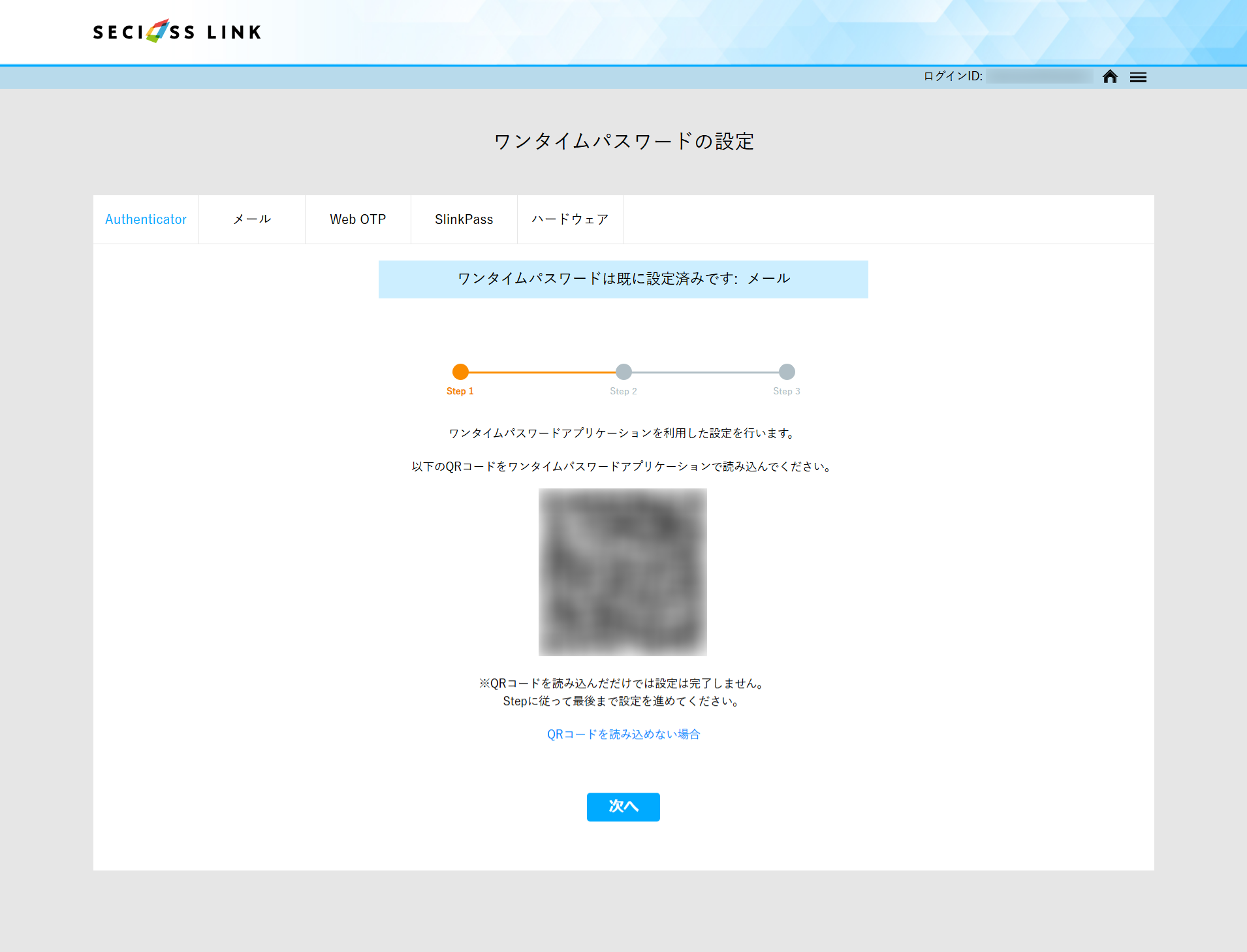Open the ハードウェア tab
The image size is (1247, 952).
(570, 219)
